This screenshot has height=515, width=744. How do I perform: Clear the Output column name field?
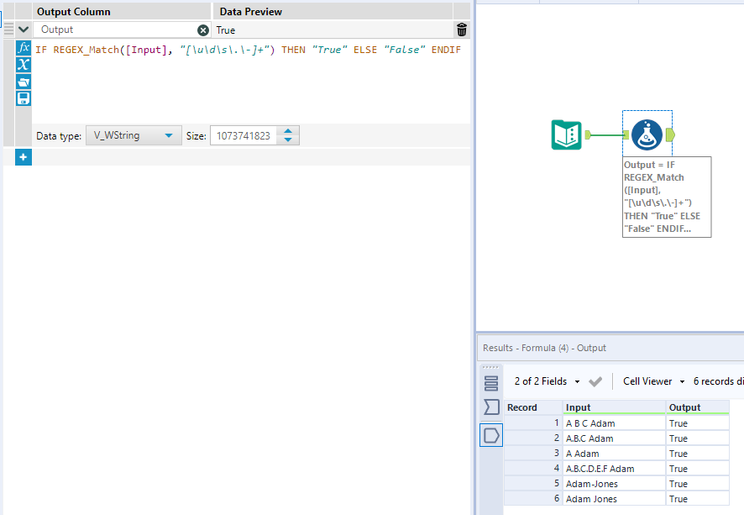(203, 30)
